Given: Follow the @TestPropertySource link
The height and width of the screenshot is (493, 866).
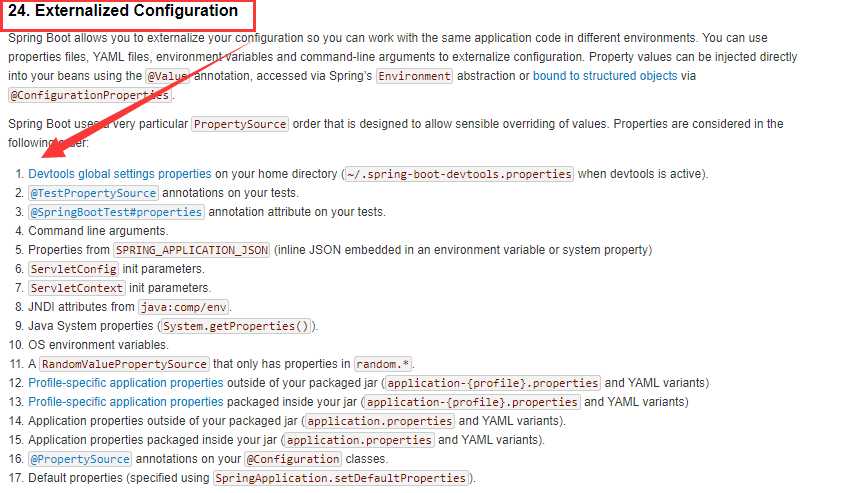Looking at the screenshot, I should coord(93,193).
